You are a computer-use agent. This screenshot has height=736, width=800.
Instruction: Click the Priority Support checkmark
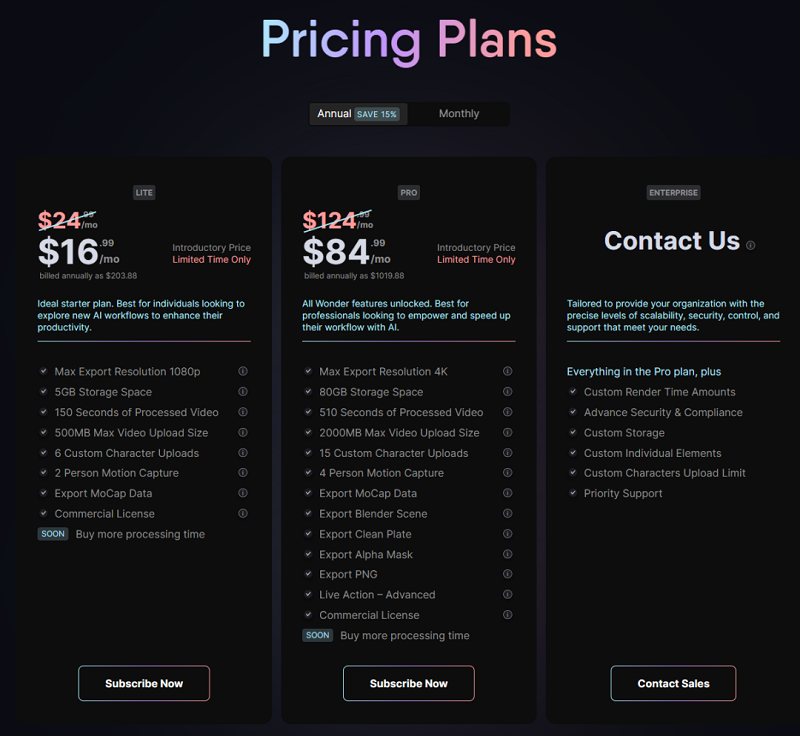tap(572, 493)
